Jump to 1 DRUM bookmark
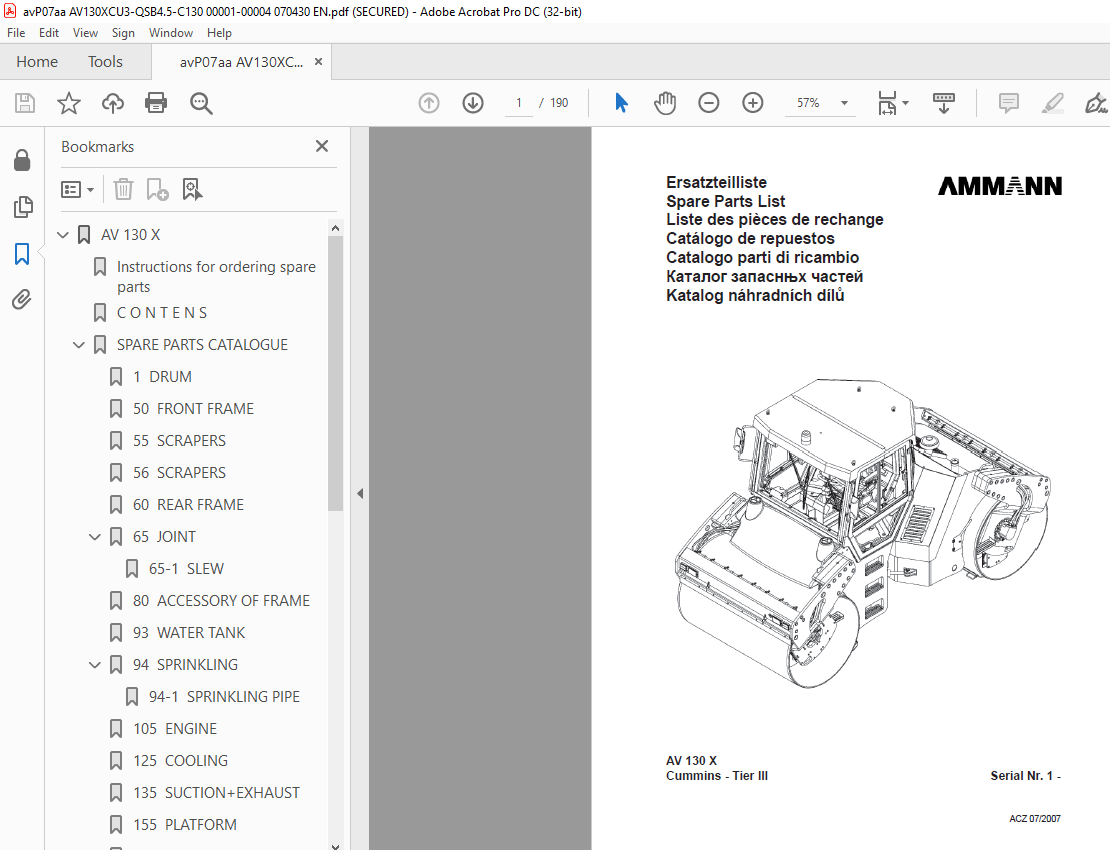1110x850 pixels. pyautogui.click(x=162, y=377)
